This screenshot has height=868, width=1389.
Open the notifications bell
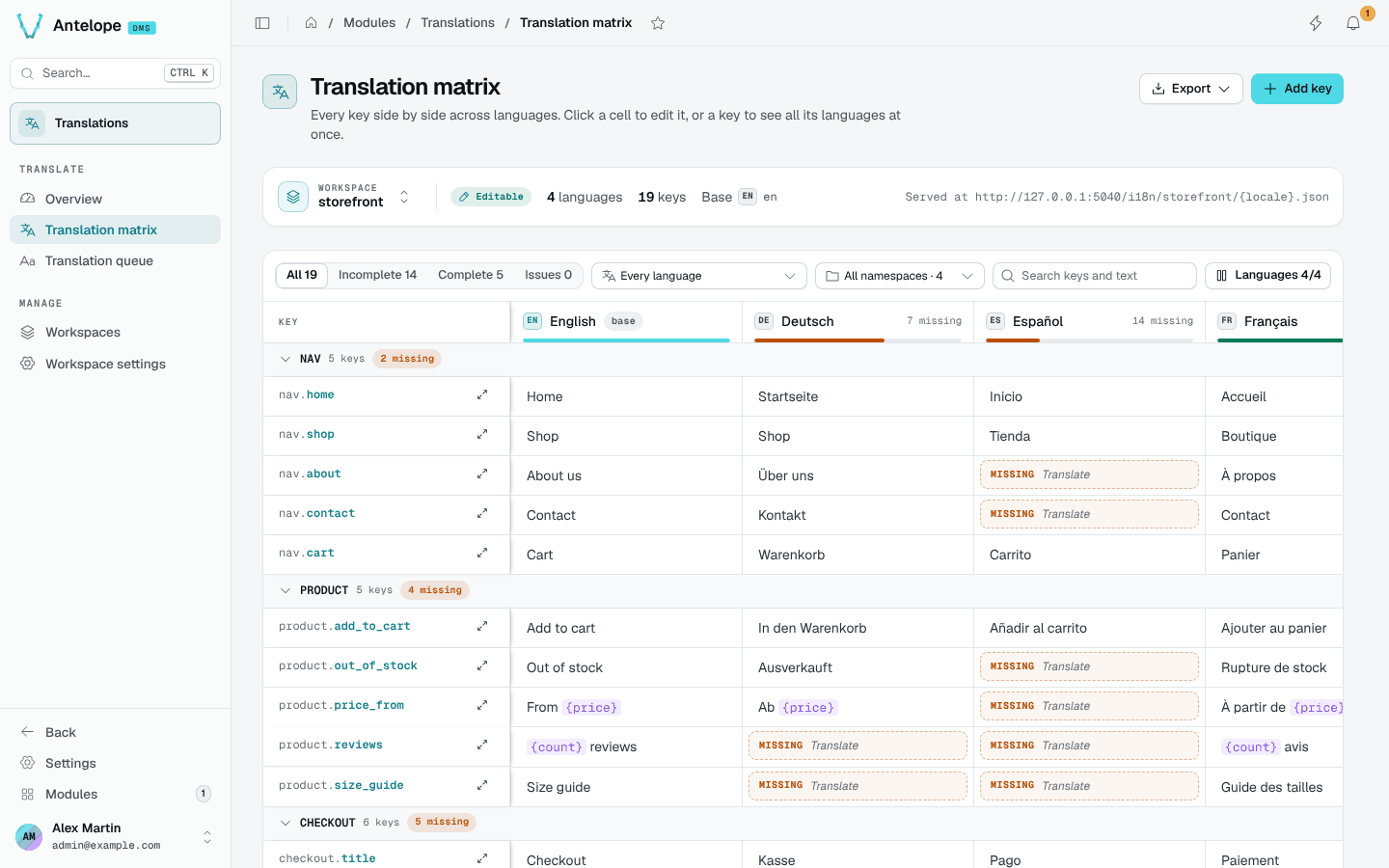[x=1353, y=23]
